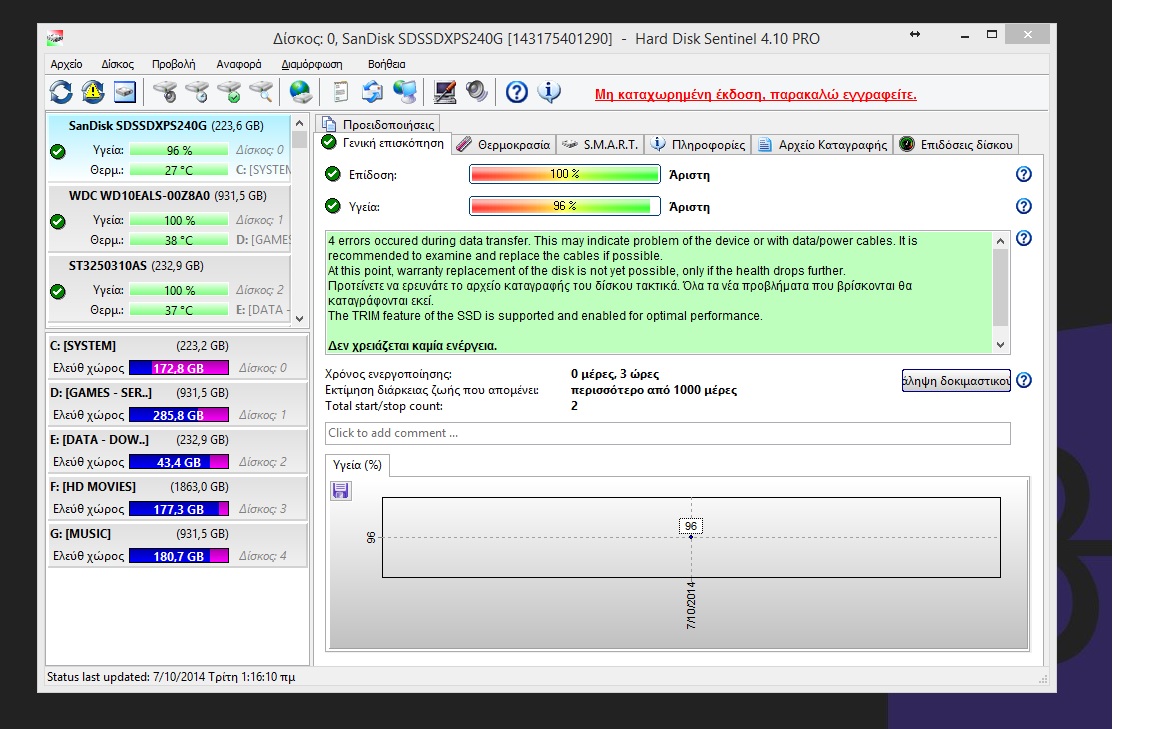Open the Βοήθεια menu

[386, 64]
